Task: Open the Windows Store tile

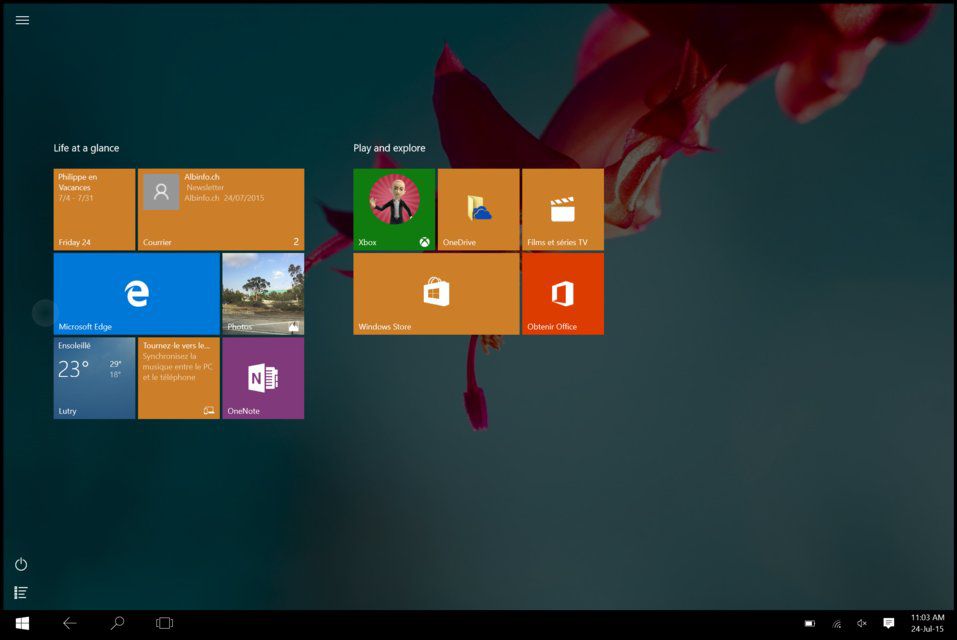Action: pos(435,293)
